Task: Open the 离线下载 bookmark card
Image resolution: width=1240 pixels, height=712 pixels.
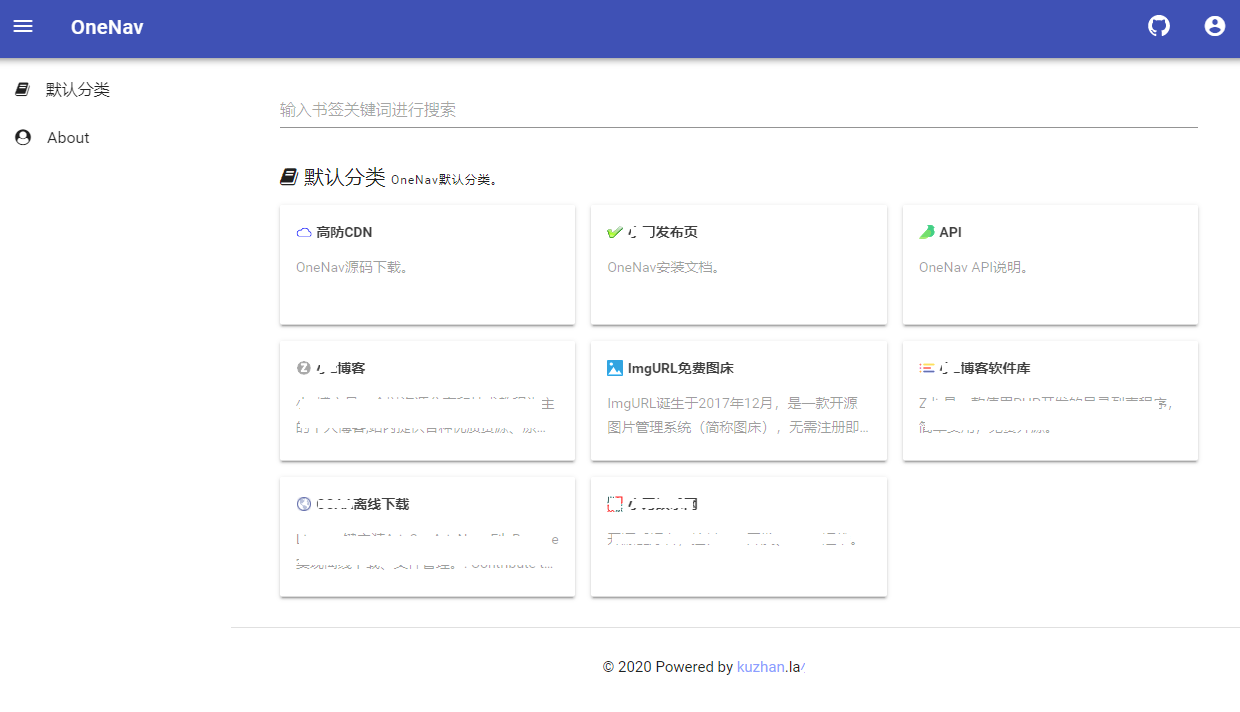Action: [427, 536]
